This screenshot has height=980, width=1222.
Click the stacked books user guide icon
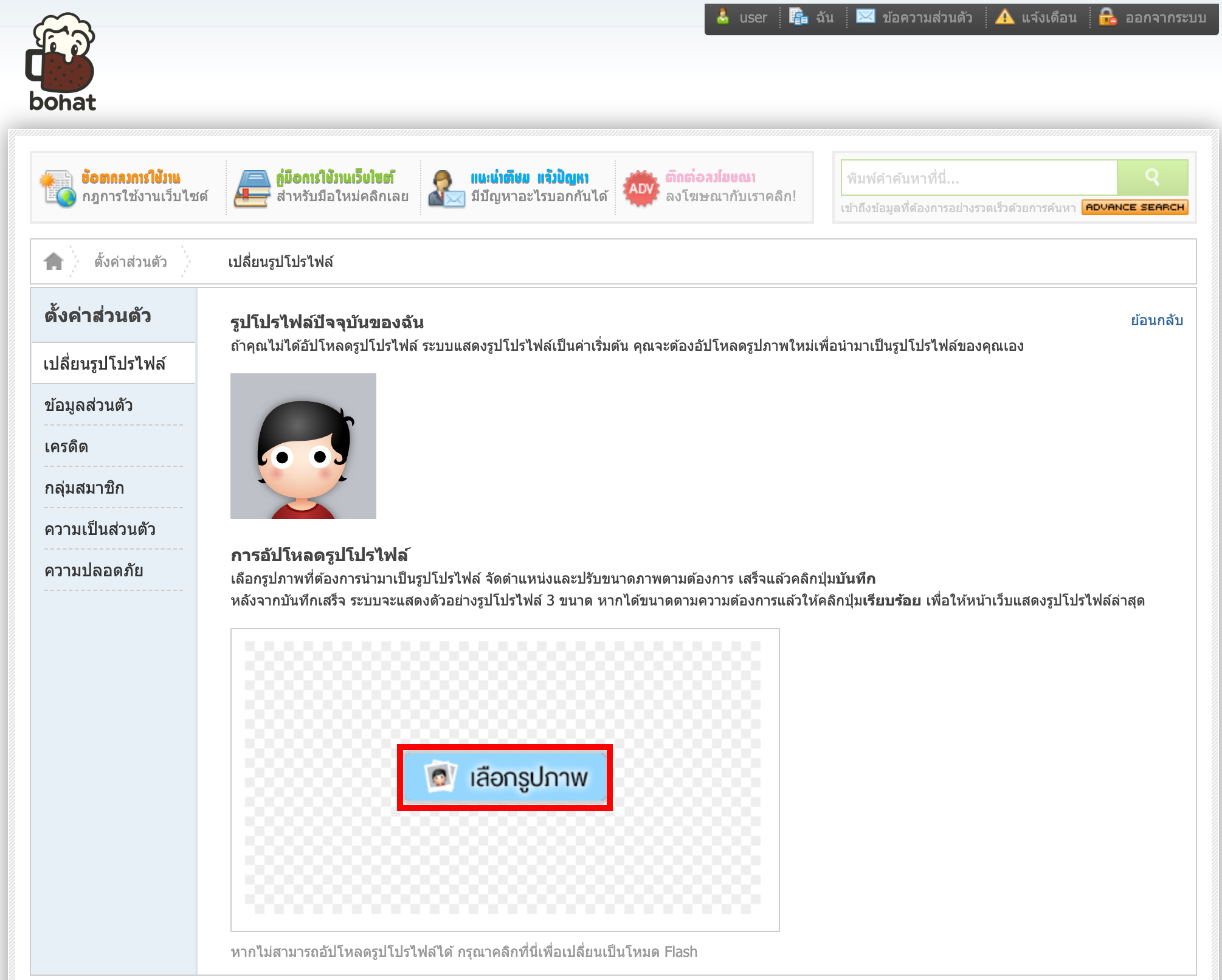[x=252, y=188]
